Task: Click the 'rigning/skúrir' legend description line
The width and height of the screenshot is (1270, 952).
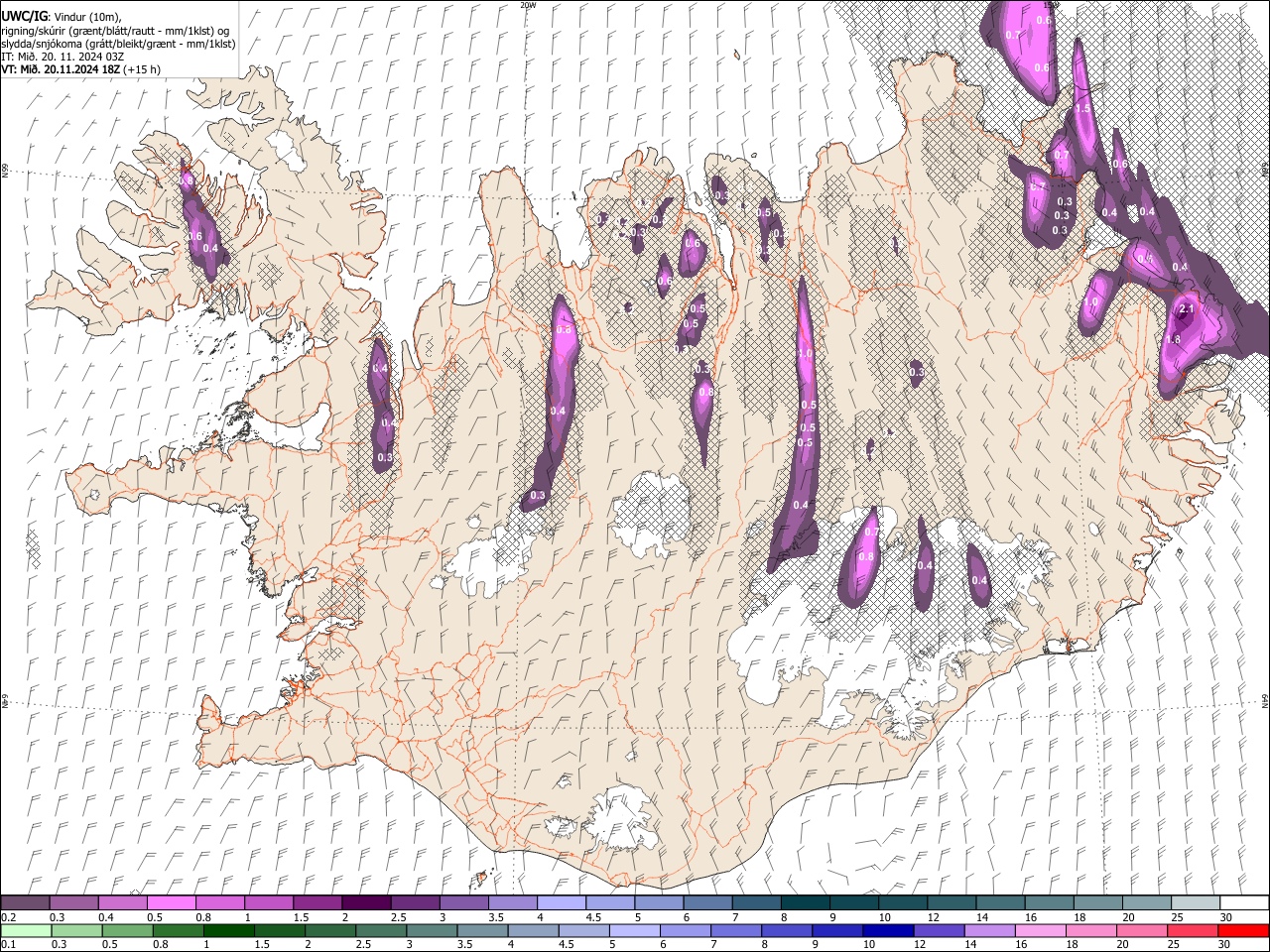Action: (115, 30)
